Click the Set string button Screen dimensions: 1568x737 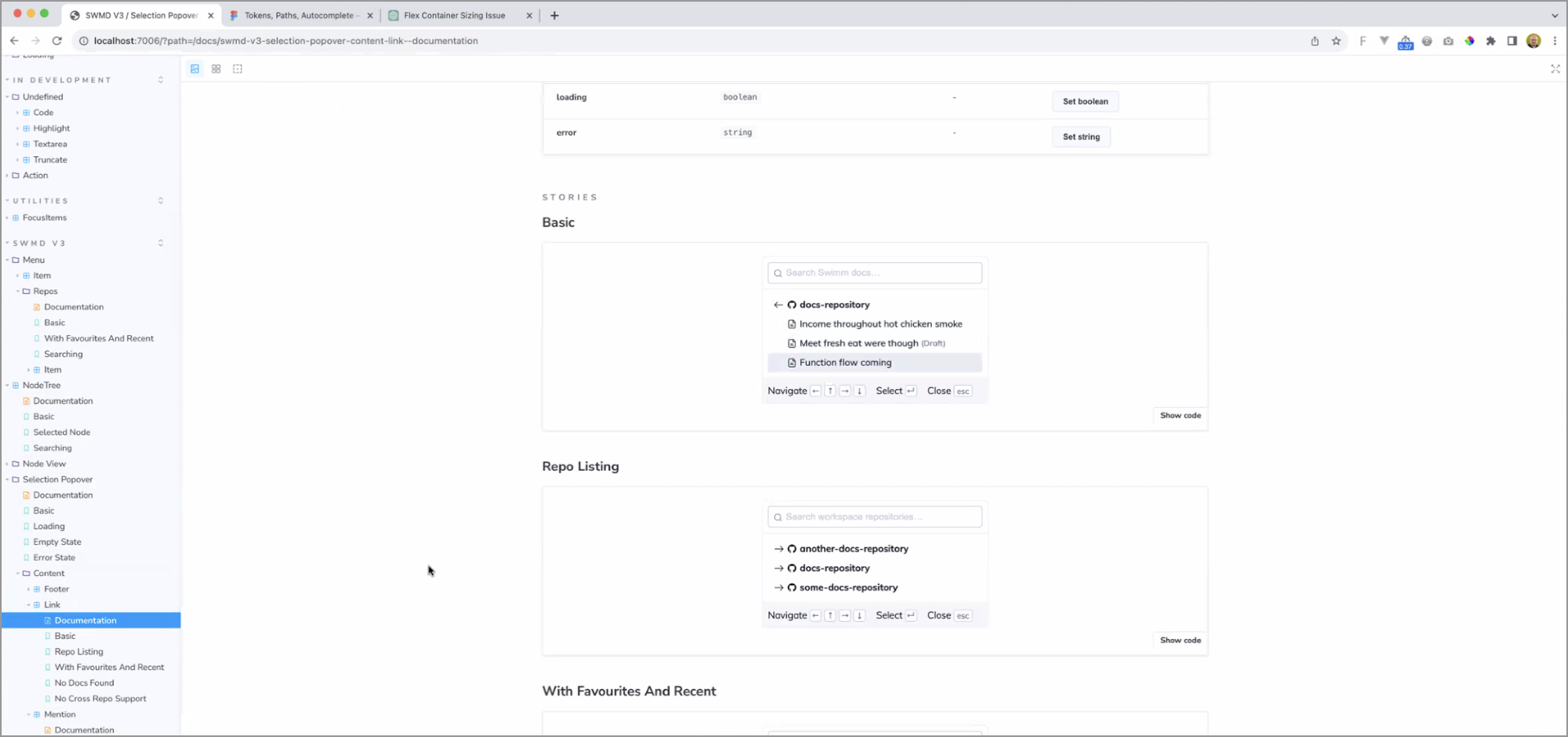click(x=1080, y=137)
